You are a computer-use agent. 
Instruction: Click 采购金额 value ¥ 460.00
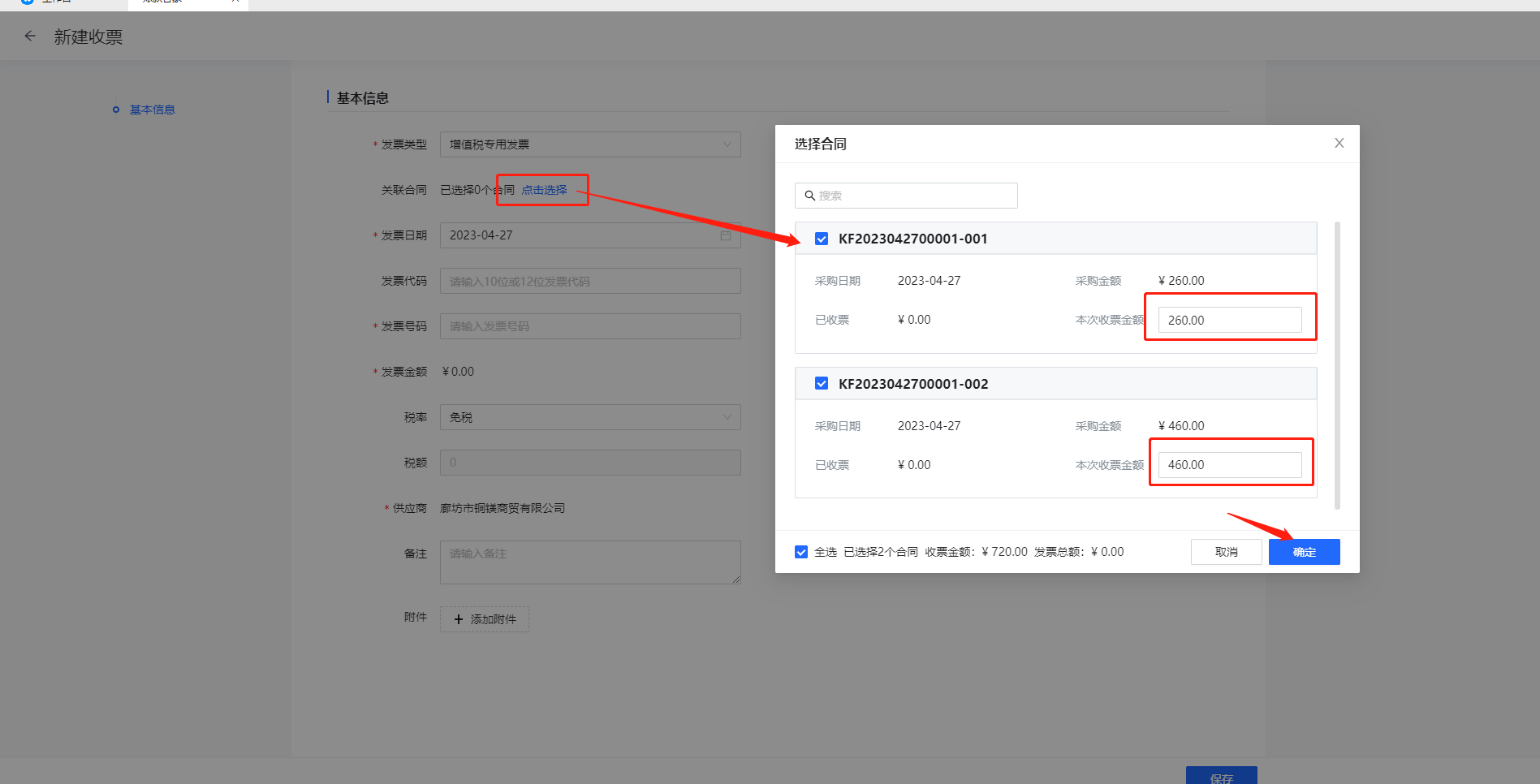[x=1181, y=426]
